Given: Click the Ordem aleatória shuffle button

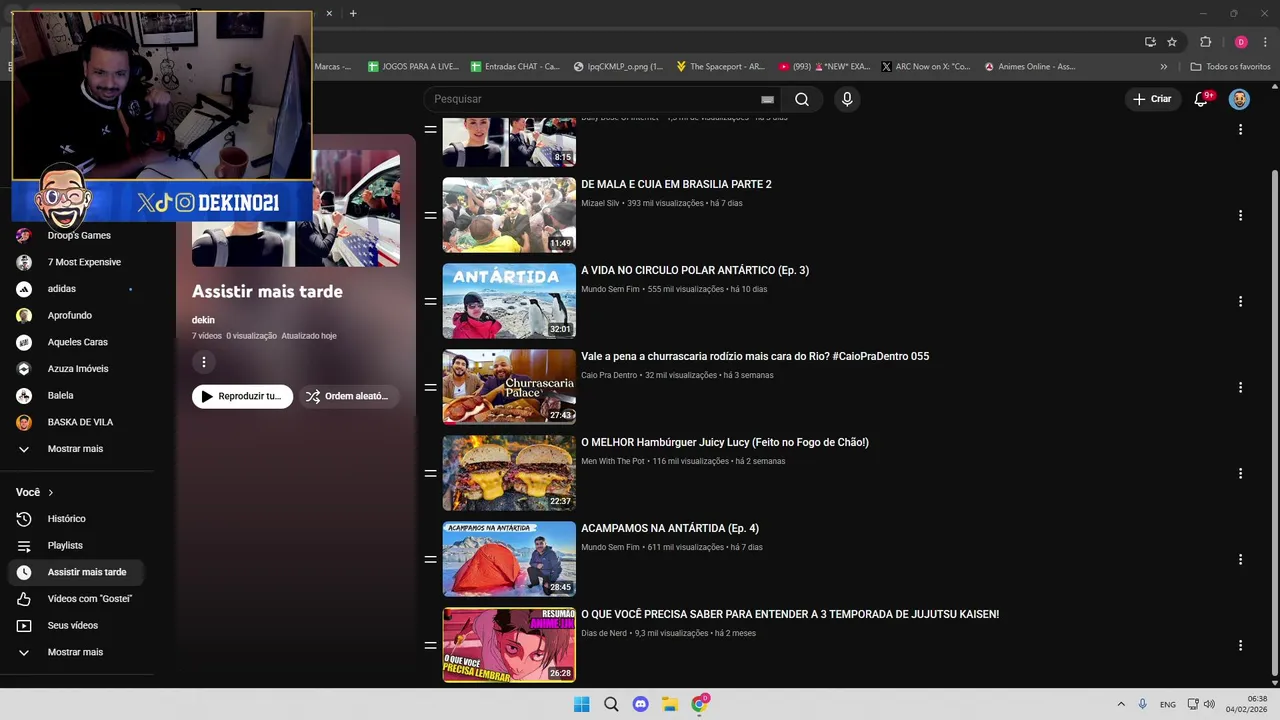Looking at the screenshot, I should [x=348, y=396].
